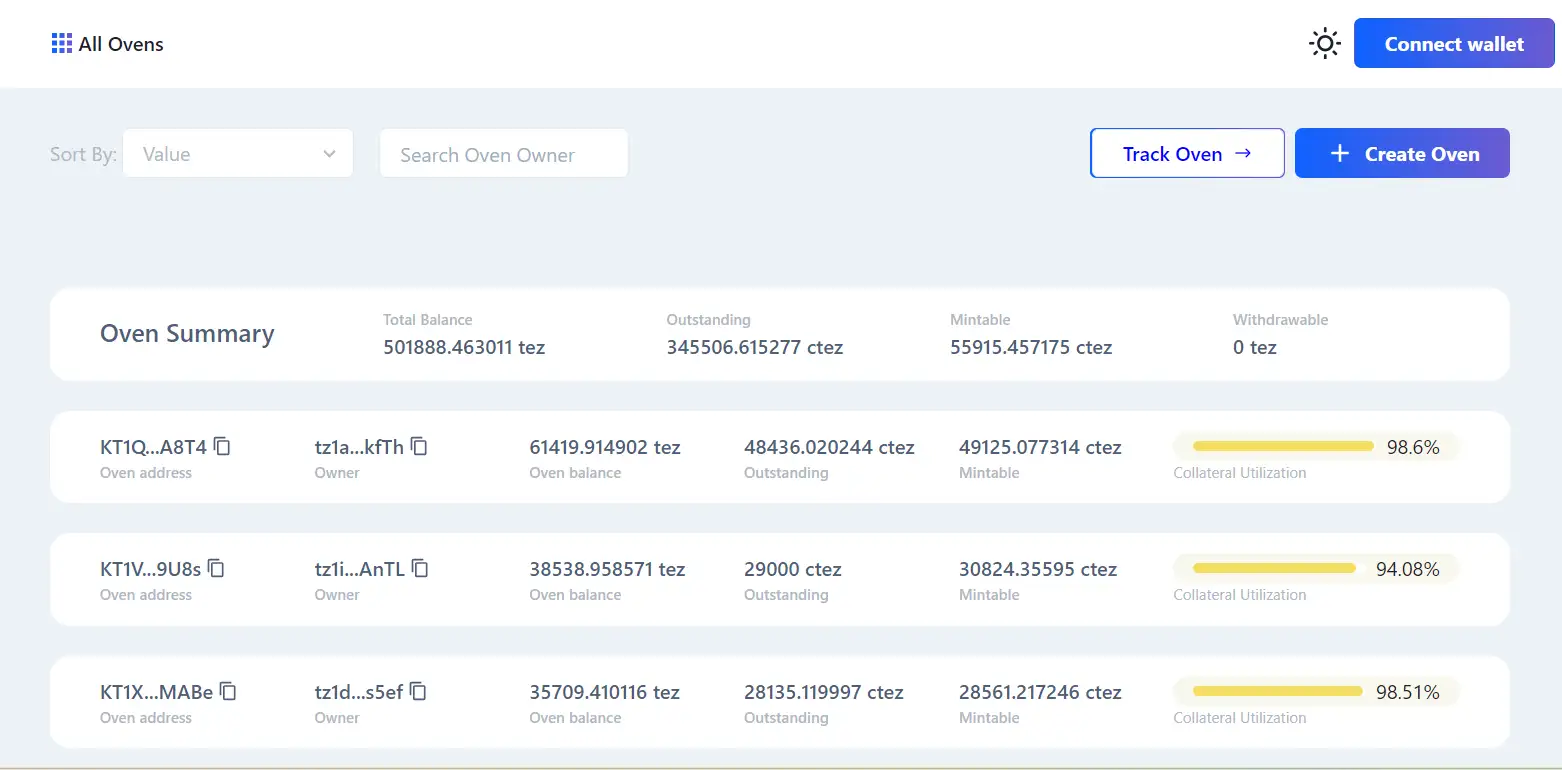Click the 94.08% collateral utilization bar

(x=1273, y=568)
